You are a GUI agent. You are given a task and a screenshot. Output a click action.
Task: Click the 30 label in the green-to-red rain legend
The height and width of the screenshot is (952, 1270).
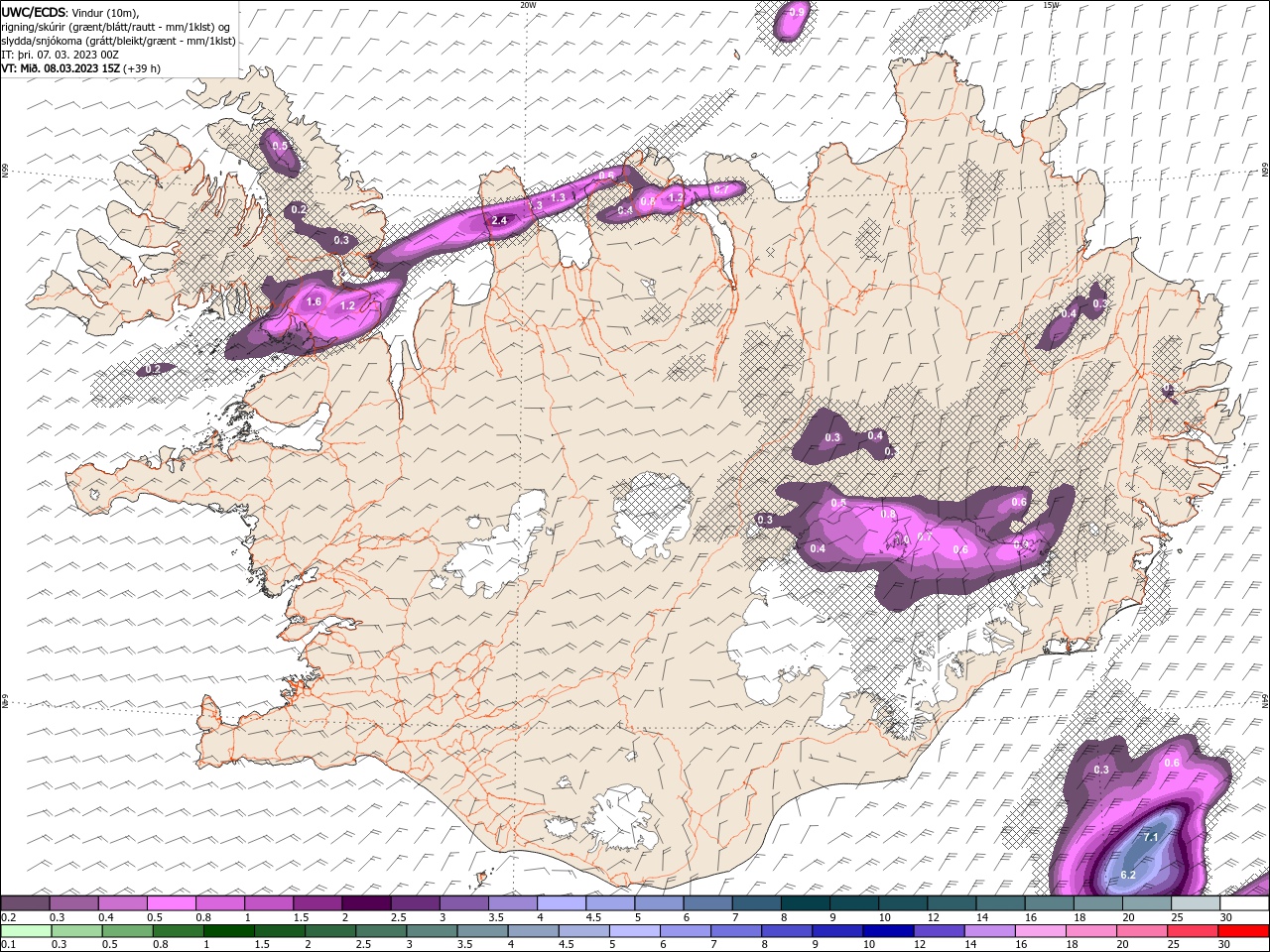(x=1225, y=944)
